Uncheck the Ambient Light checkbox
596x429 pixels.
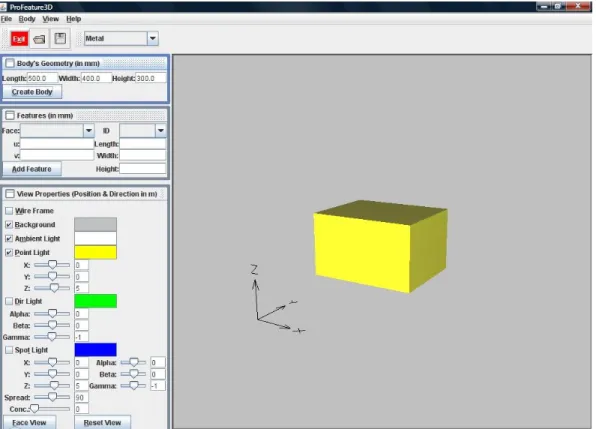[9, 239]
